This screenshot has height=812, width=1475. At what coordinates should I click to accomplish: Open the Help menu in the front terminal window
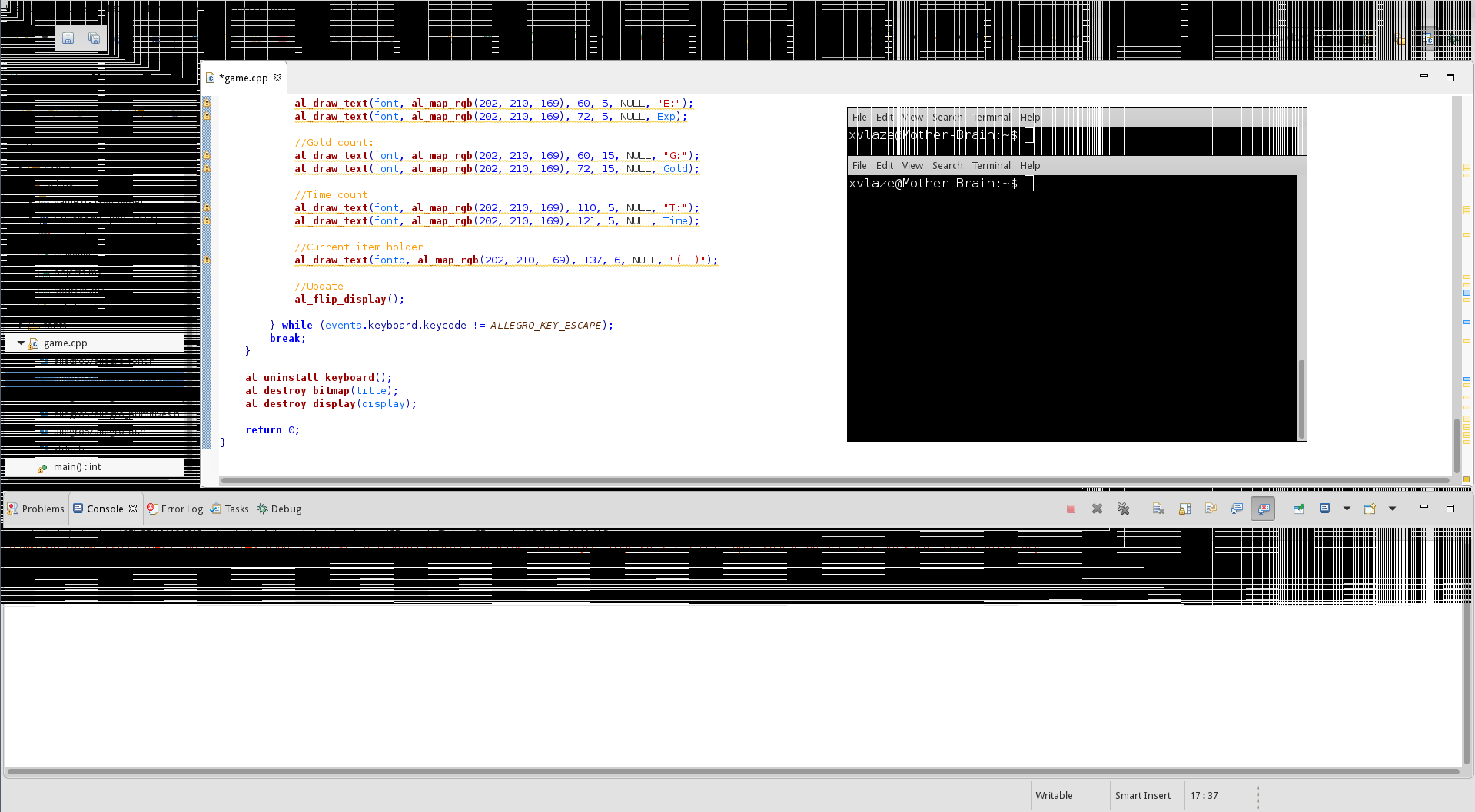coord(1030,166)
